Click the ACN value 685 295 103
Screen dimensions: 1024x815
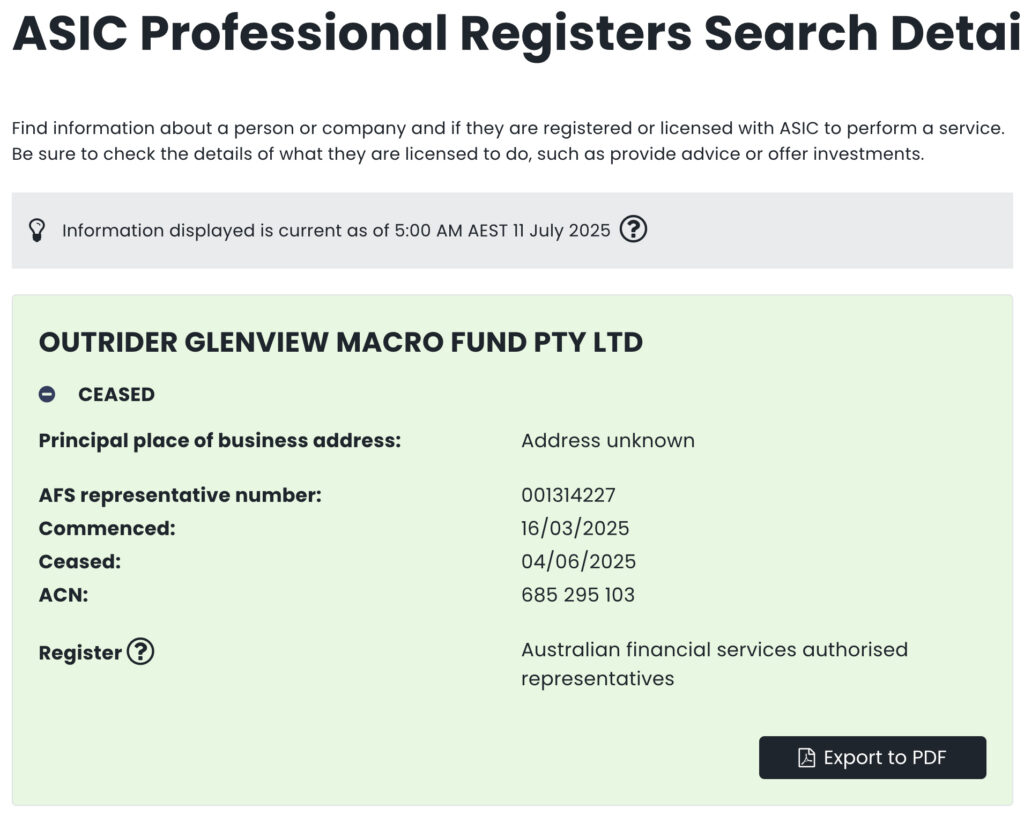578,595
